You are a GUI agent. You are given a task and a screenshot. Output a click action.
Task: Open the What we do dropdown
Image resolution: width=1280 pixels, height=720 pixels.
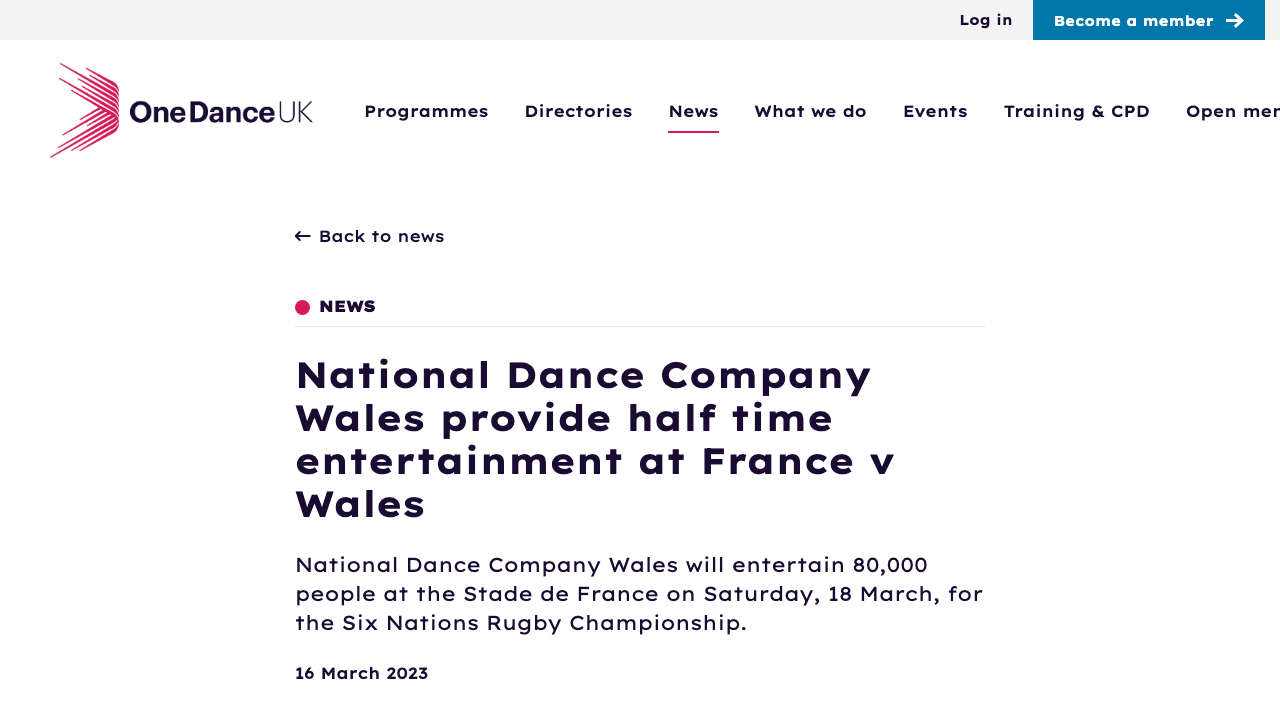(x=810, y=109)
